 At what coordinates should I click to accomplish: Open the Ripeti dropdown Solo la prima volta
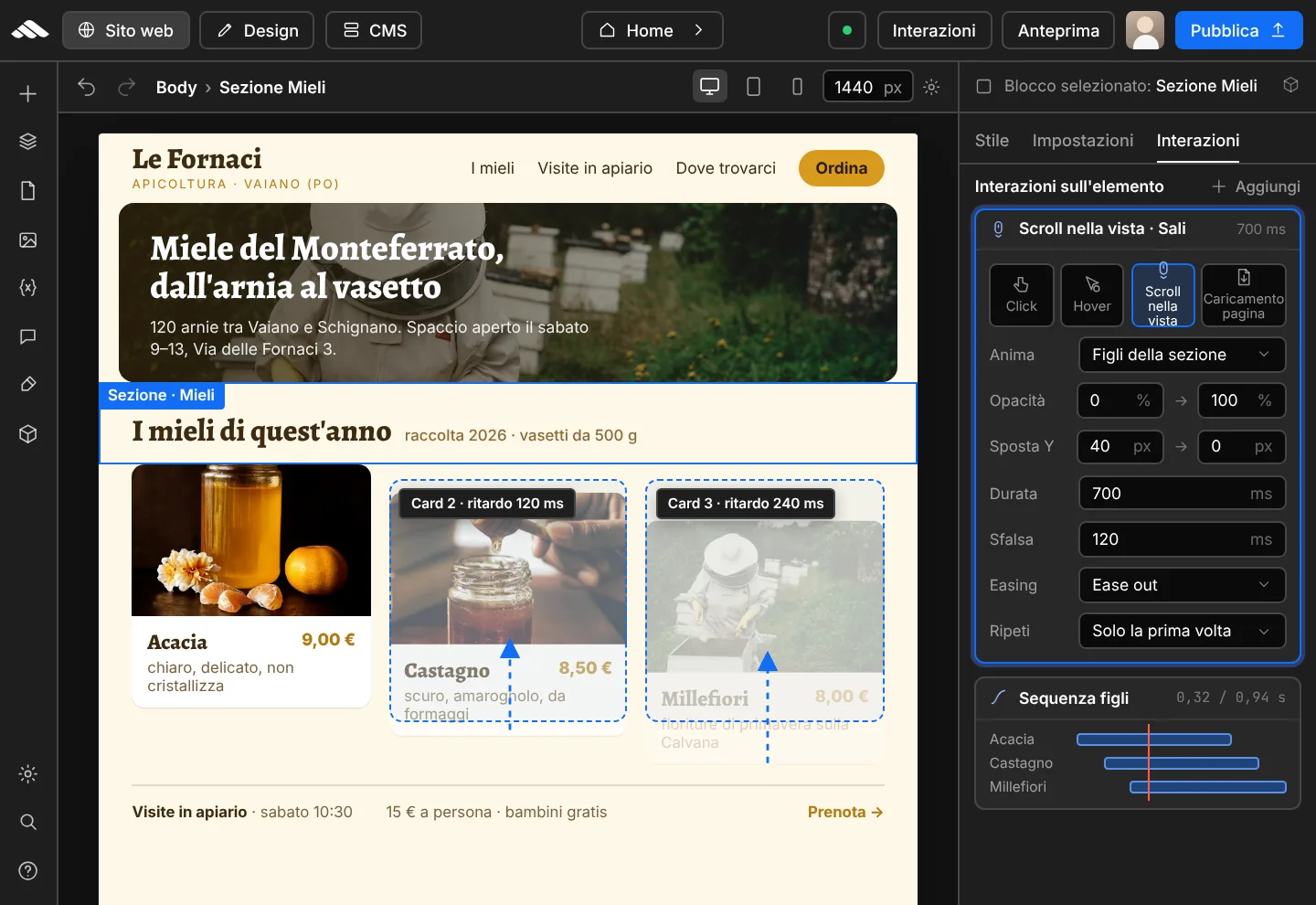pyautogui.click(x=1182, y=631)
